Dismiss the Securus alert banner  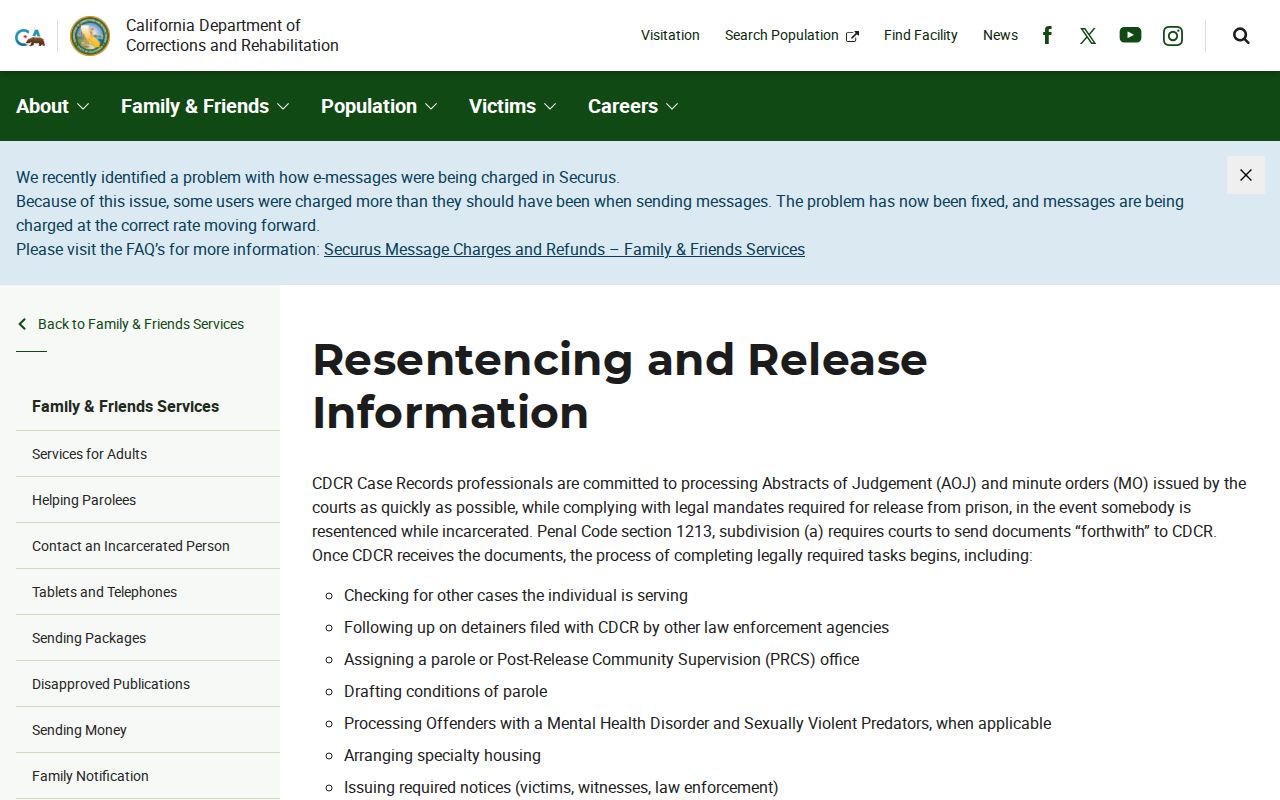[x=1246, y=175]
